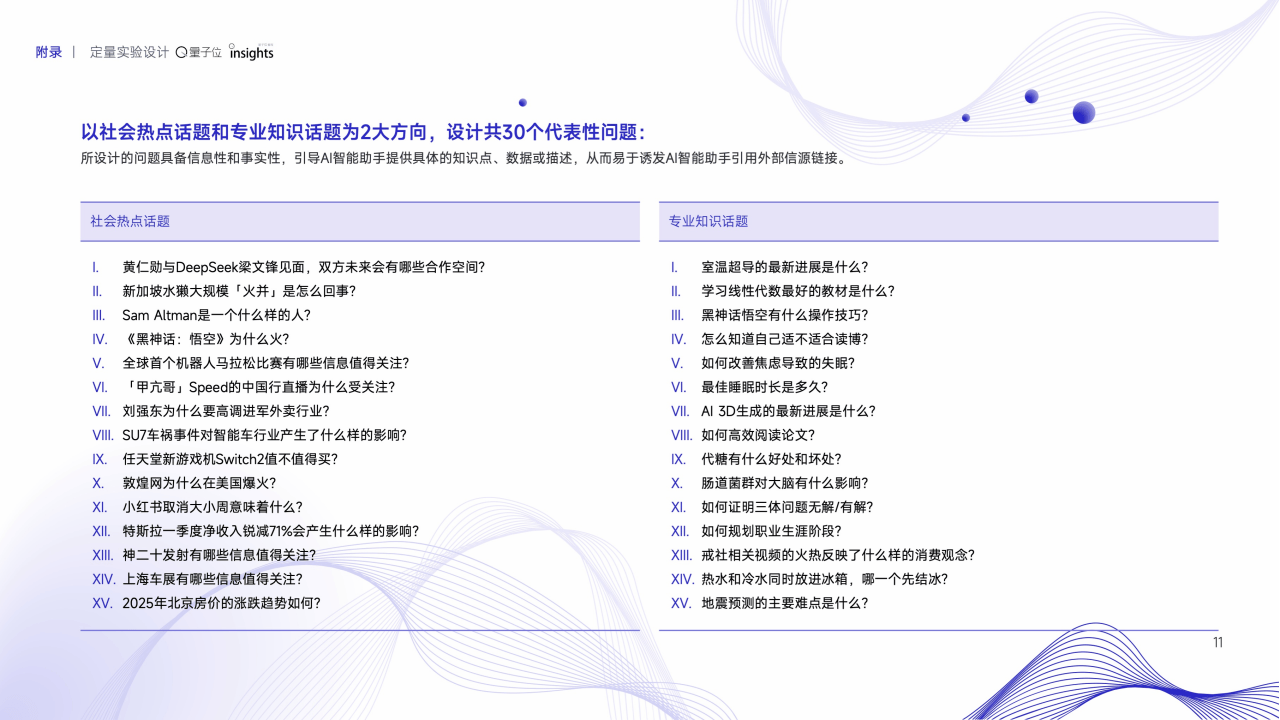Click the 黑神话：悟空 popularity question
This screenshot has width=1280, height=720.
[208, 339]
